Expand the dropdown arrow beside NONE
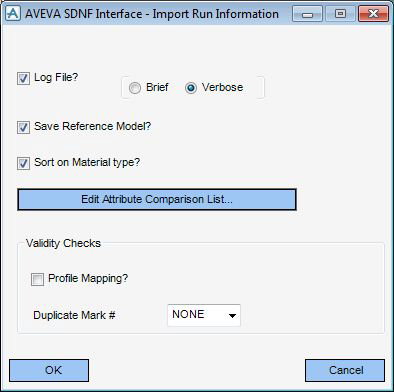Viewport: 394px width, 392px height. click(x=232, y=315)
